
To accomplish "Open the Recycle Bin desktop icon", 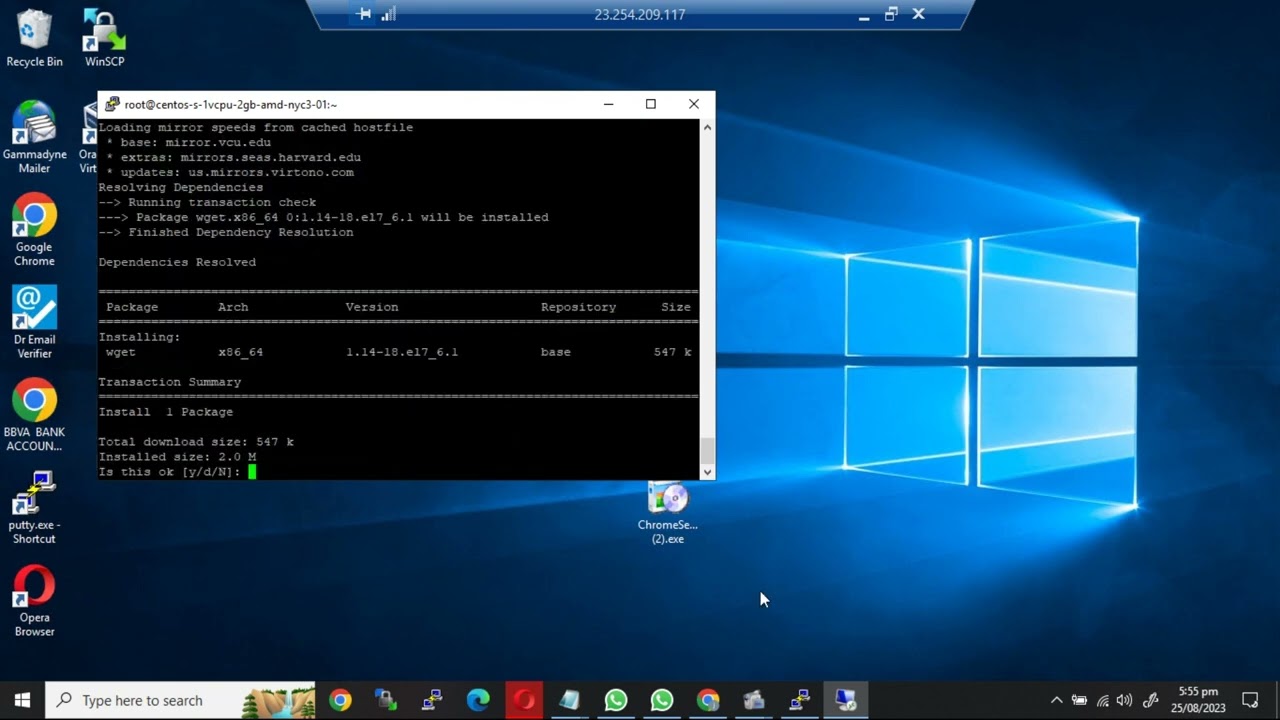I will click(x=34, y=39).
